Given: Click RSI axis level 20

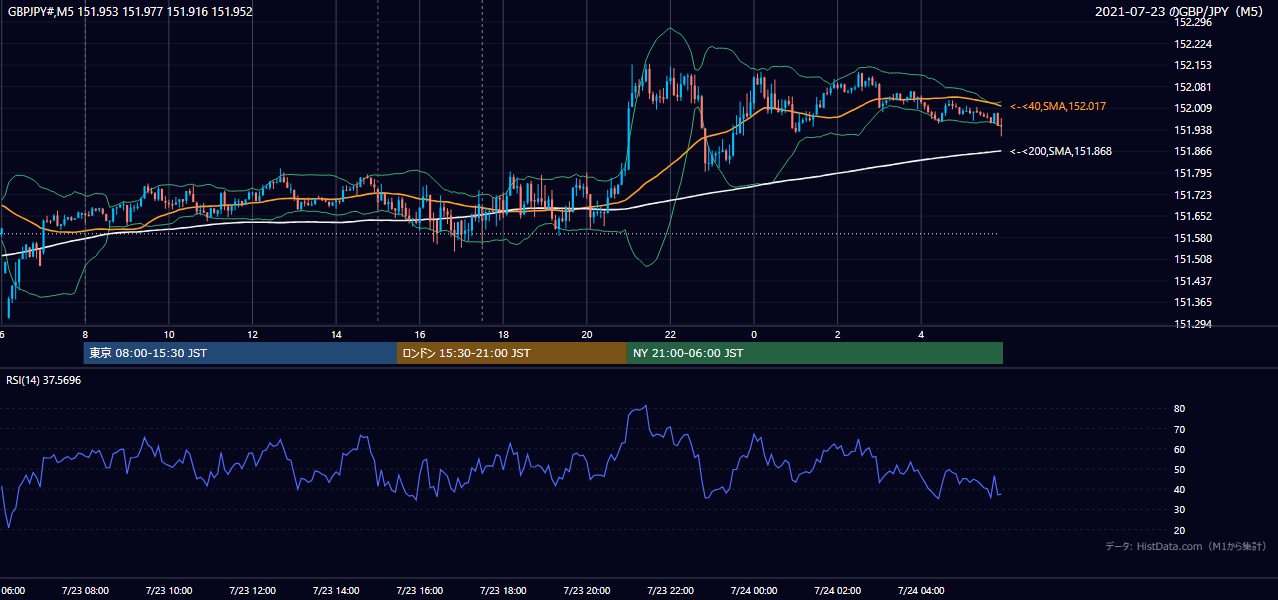Looking at the screenshot, I should [1180, 530].
